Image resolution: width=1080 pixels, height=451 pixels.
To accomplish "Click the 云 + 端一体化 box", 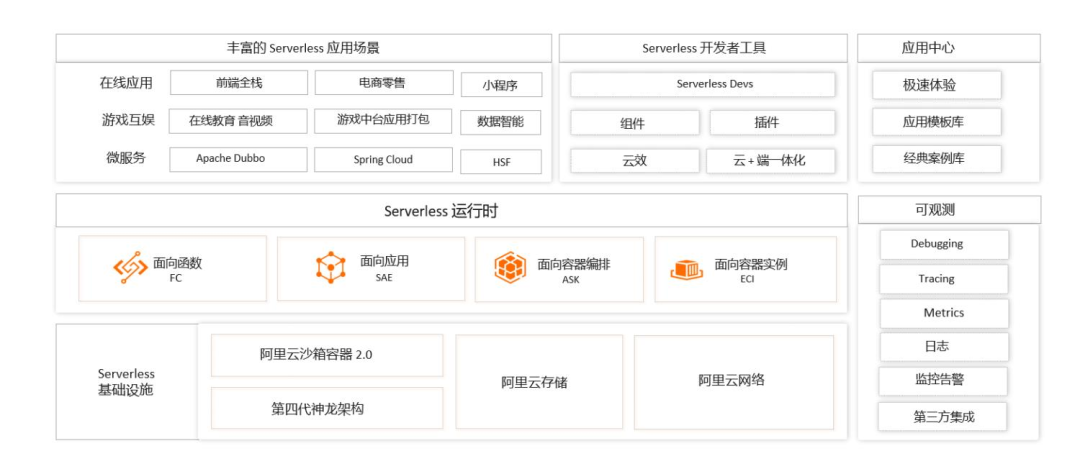I will point(771,161).
